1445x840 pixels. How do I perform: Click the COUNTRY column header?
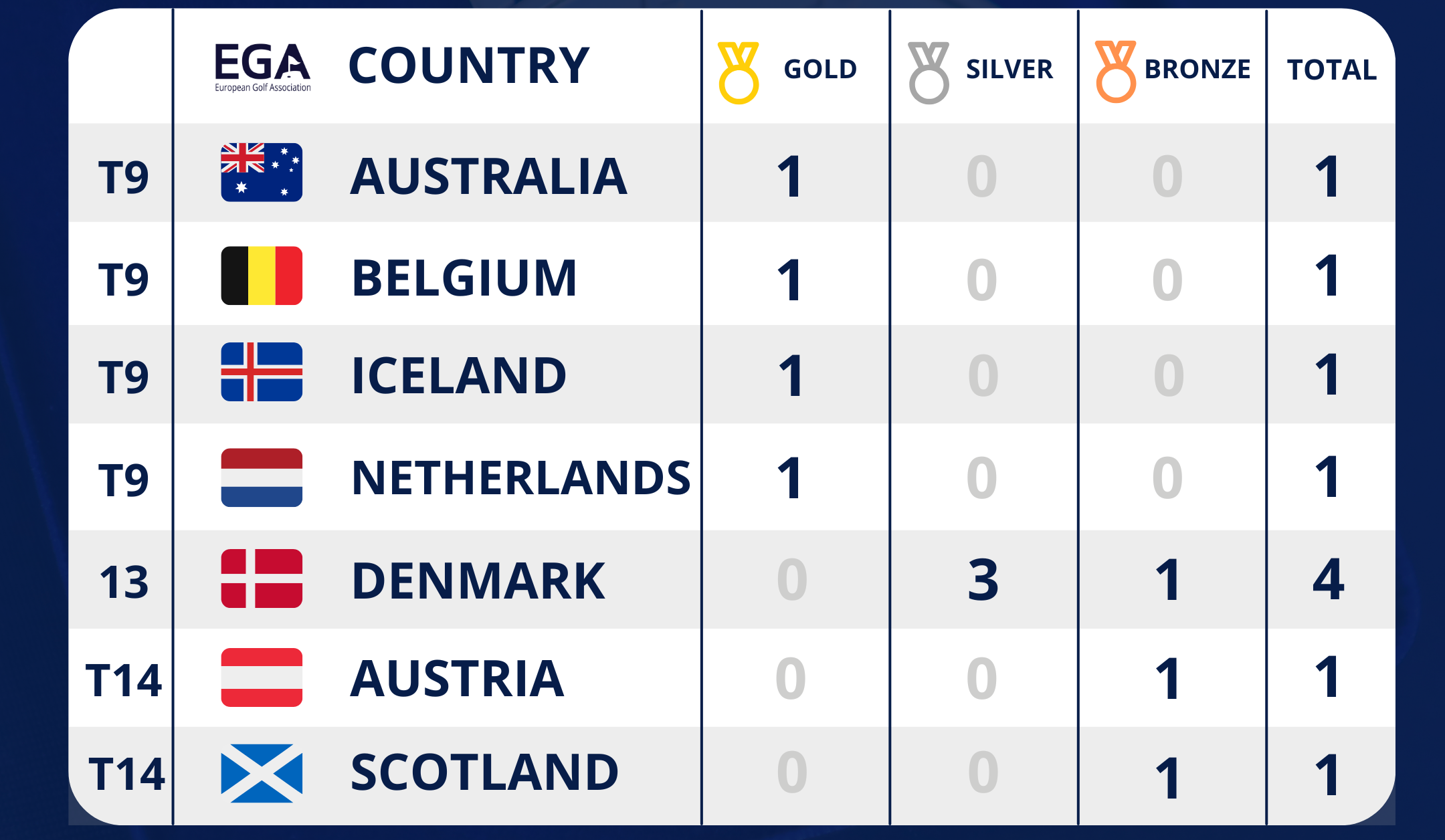[x=469, y=66]
